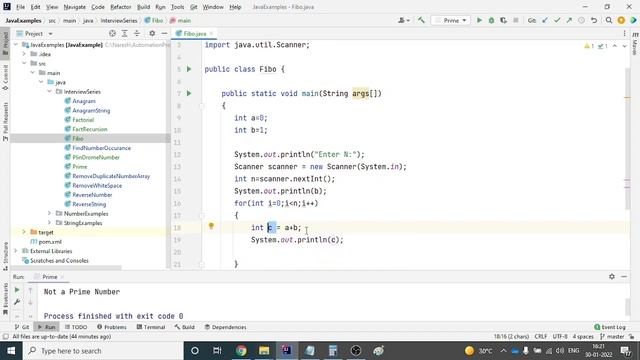Run the Prime configuration from the toolbar
This screenshot has height=360, width=640.
pyautogui.click(x=479, y=20)
